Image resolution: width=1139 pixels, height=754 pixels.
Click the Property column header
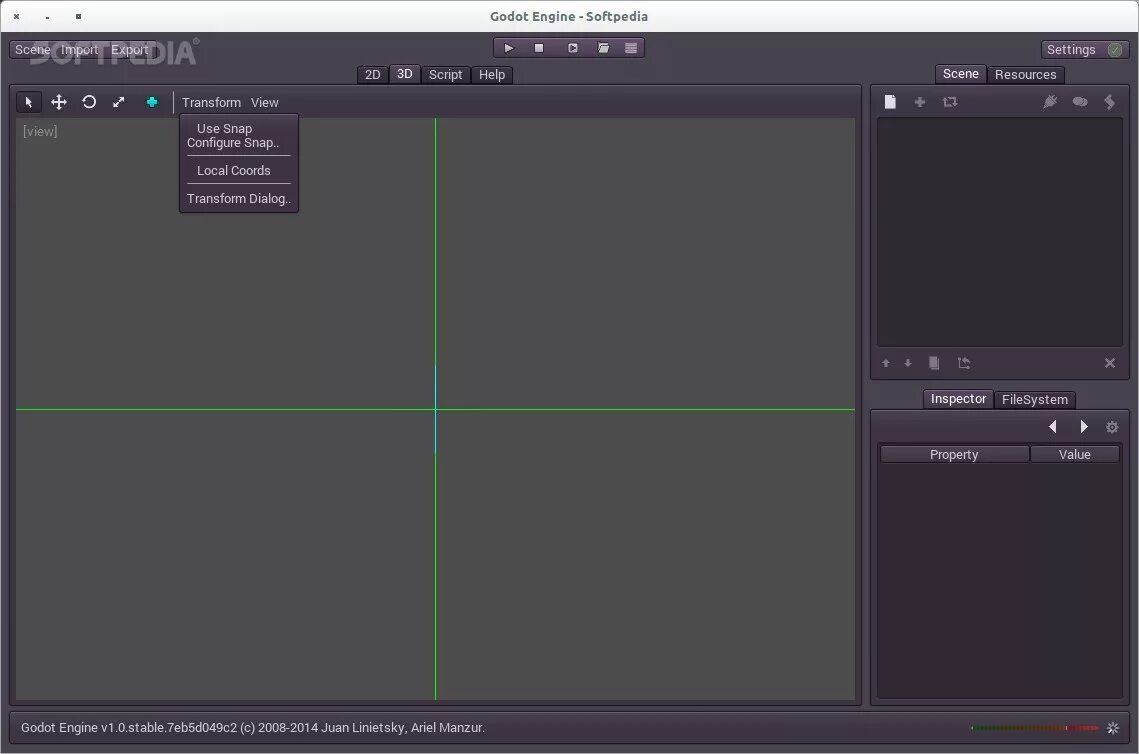954,455
